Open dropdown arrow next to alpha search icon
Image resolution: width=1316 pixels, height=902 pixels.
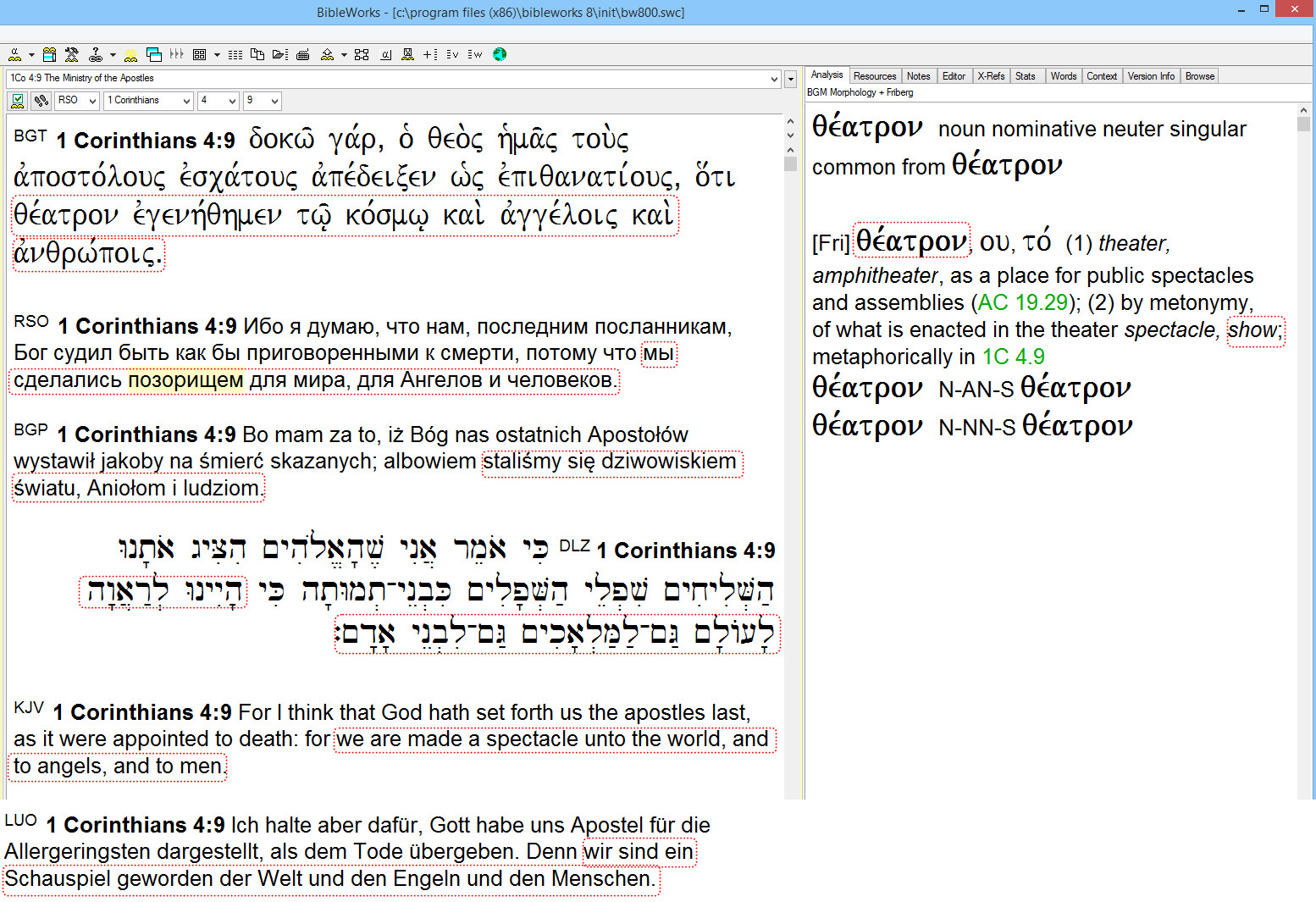pos(31,54)
